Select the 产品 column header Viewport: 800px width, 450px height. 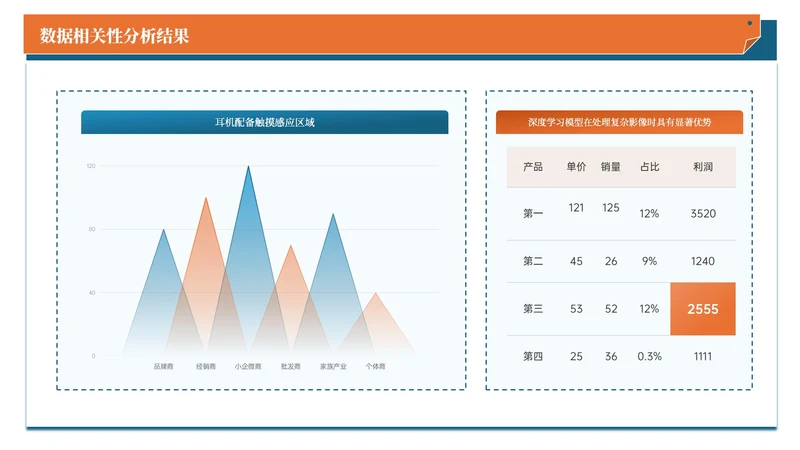click(533, 167)
